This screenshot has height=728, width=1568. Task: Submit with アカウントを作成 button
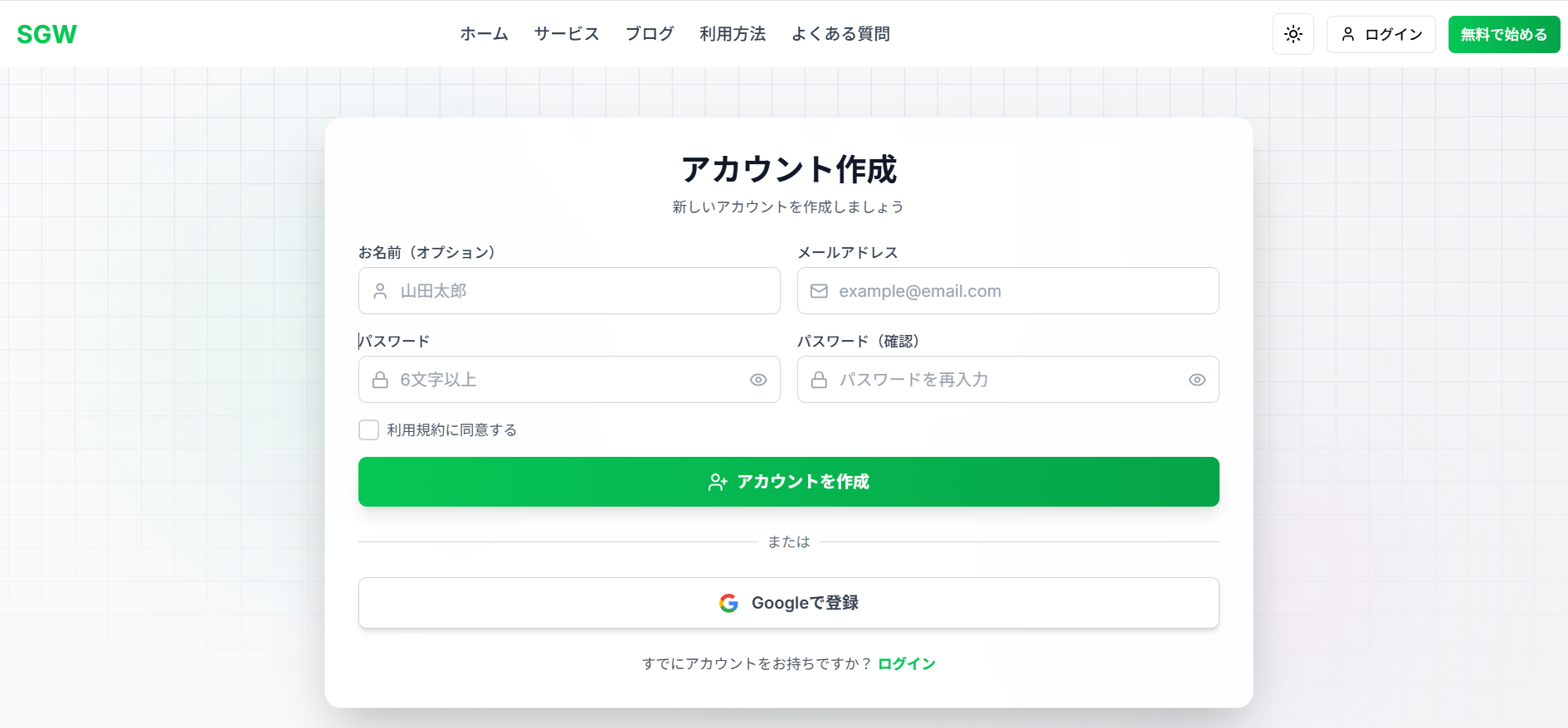coord(788,482)
